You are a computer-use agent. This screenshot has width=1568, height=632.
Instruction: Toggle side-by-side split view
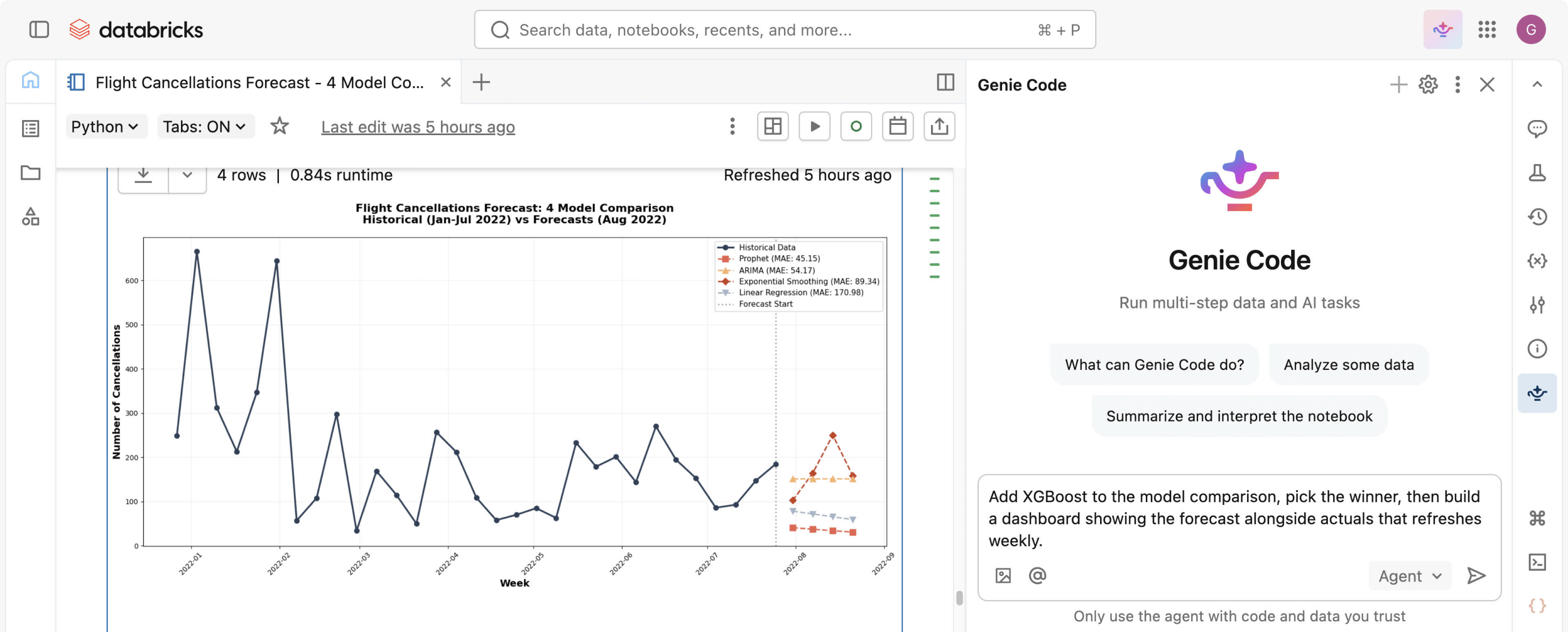coord(944,82)
